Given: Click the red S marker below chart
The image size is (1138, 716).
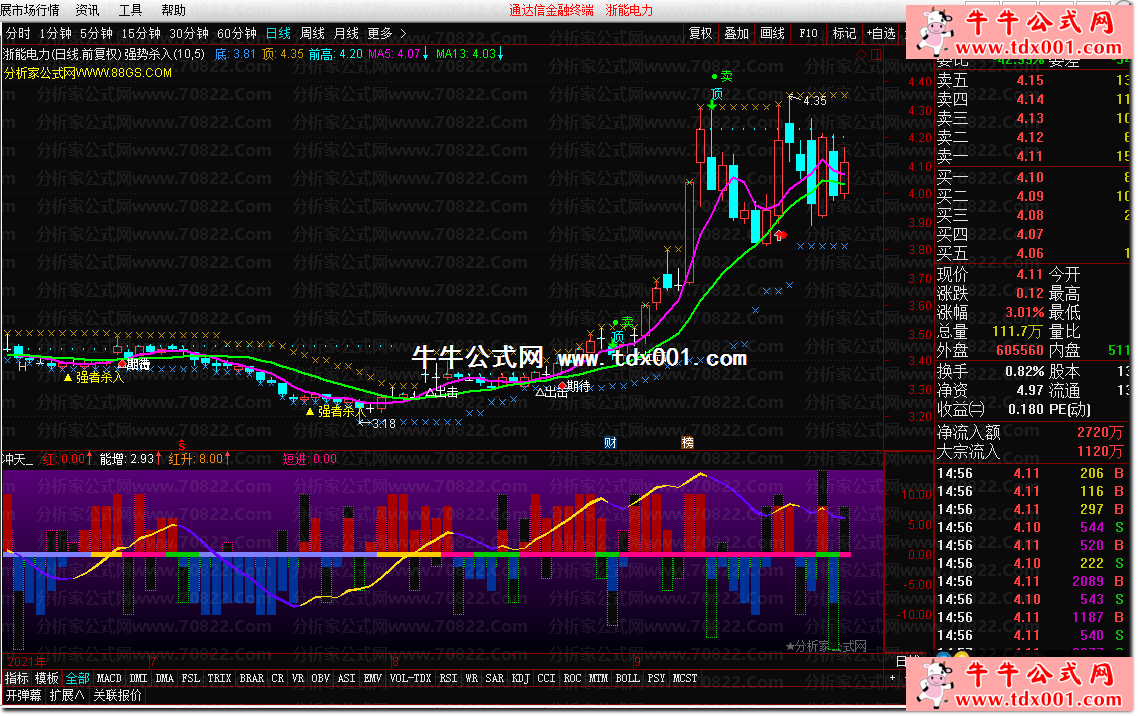Looking at the screenshot, I should 181,445.
